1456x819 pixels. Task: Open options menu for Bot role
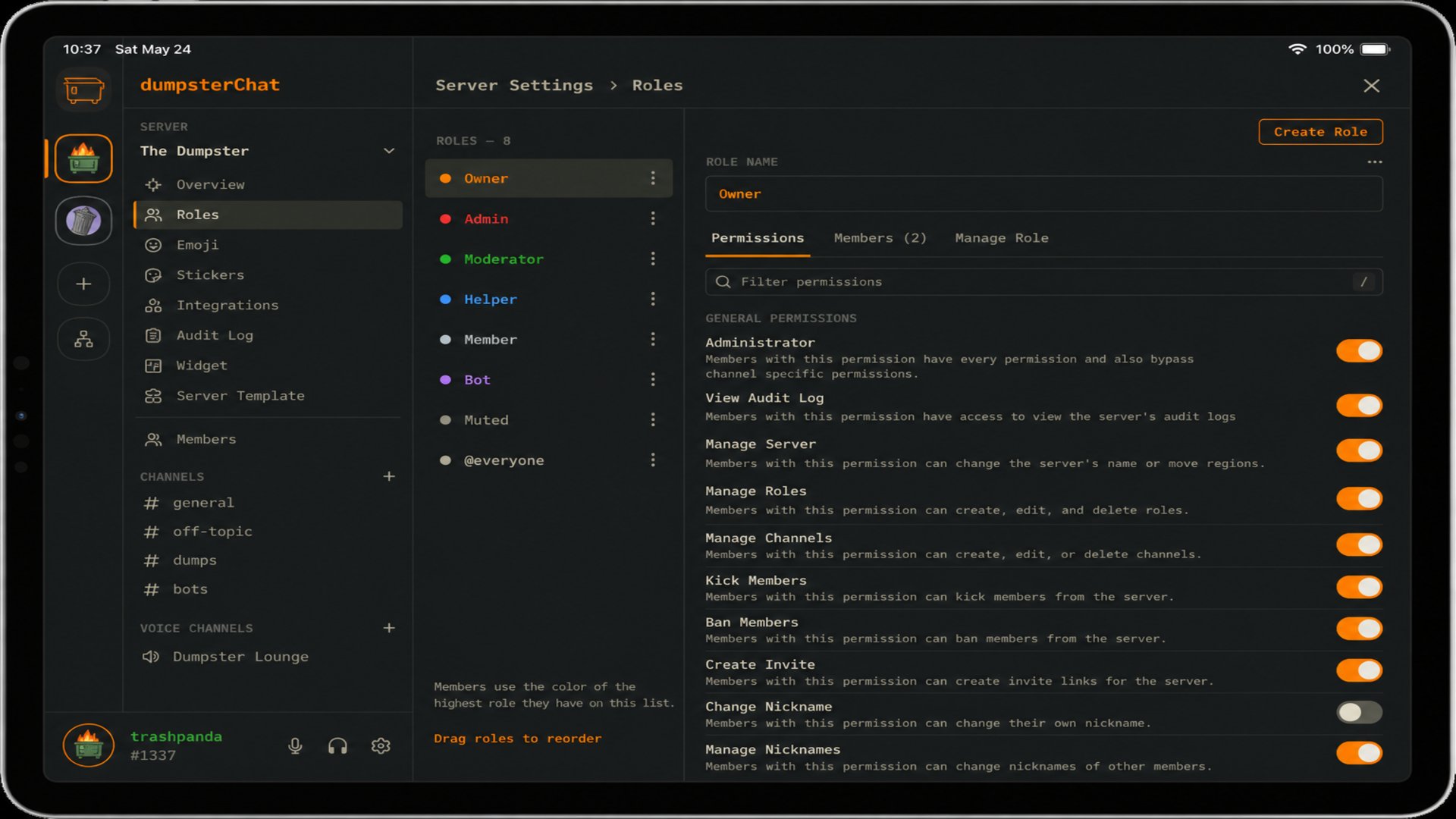pyautogui.click(x=652, y=379)
